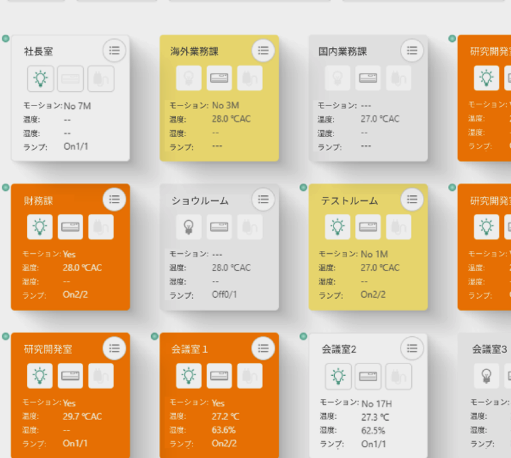Toggle the light bulb in the ショウルーム card
Viewport: 511px width, 458px height.
[x=189, y=227]
